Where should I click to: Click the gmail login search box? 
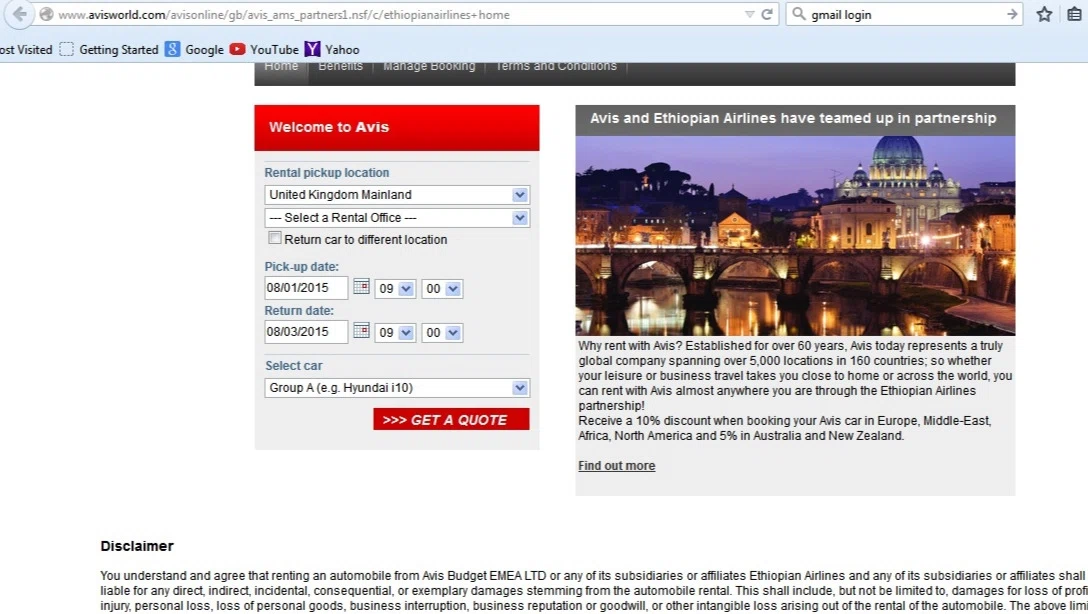coord(902,15)
